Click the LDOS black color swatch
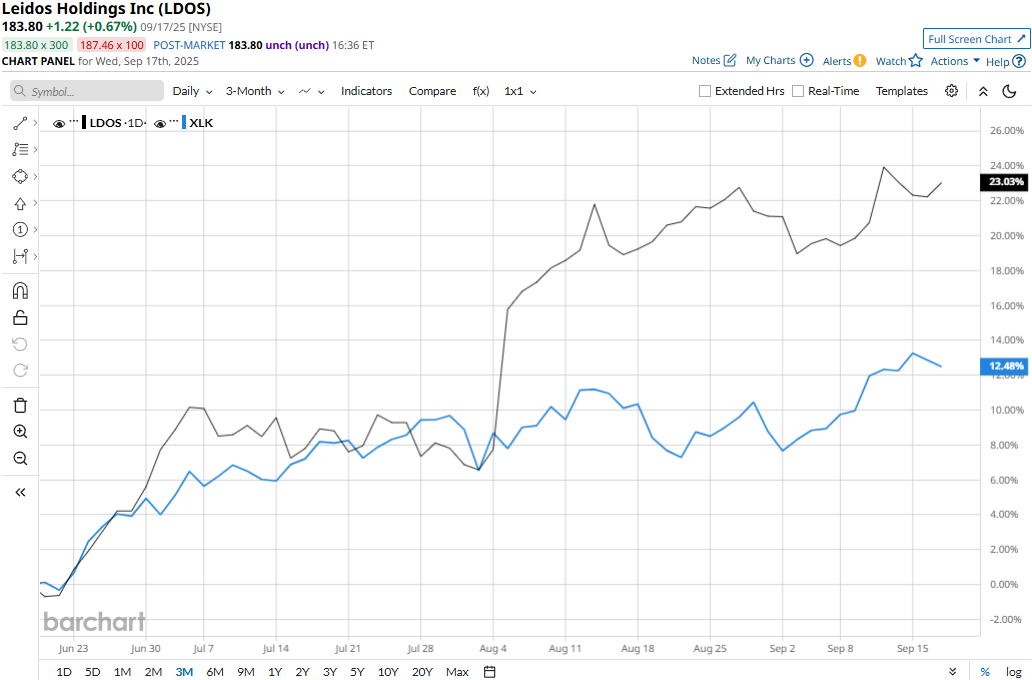 click(84, 122)
